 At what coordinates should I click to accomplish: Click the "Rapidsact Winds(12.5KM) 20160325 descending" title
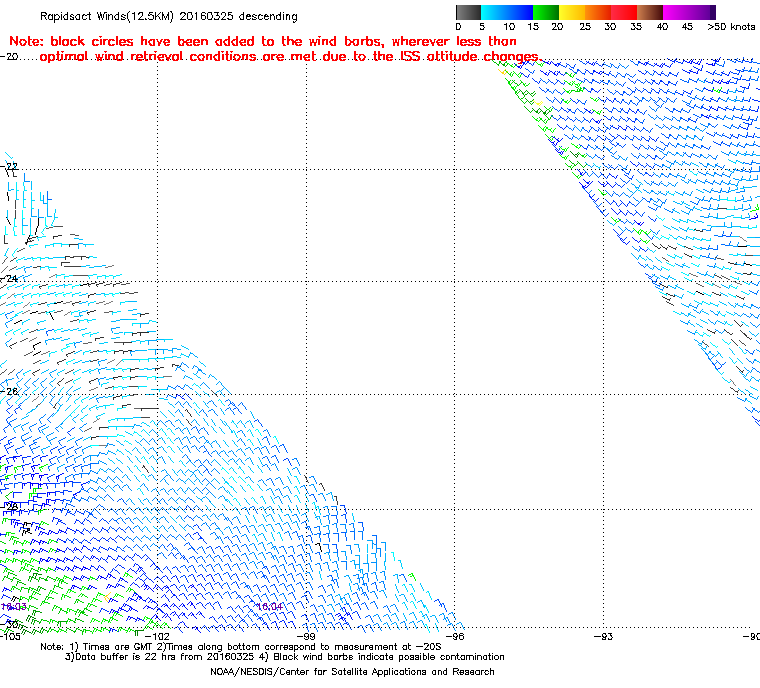point(169,16)
